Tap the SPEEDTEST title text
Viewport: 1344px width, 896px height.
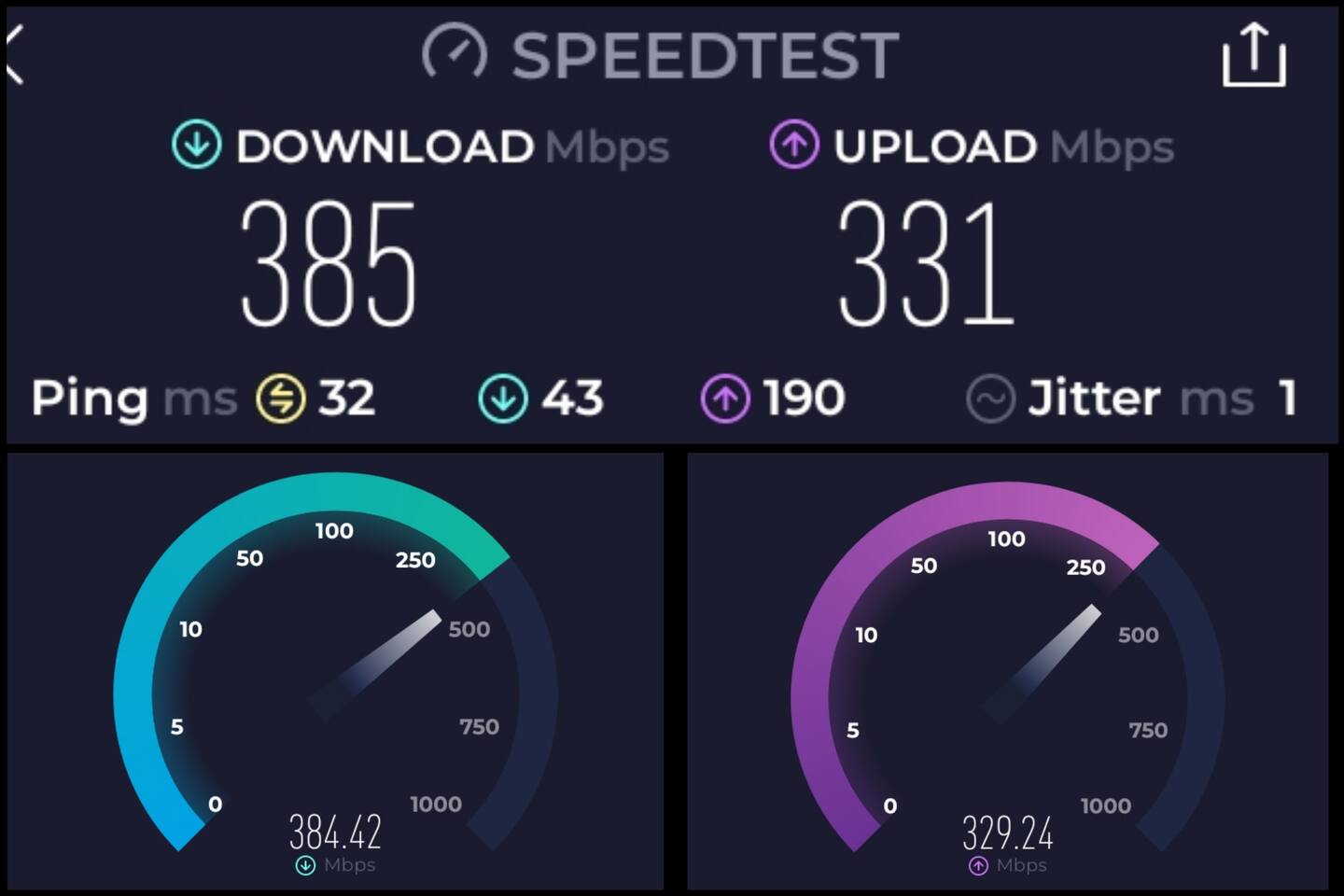click(x=705, y=55)
